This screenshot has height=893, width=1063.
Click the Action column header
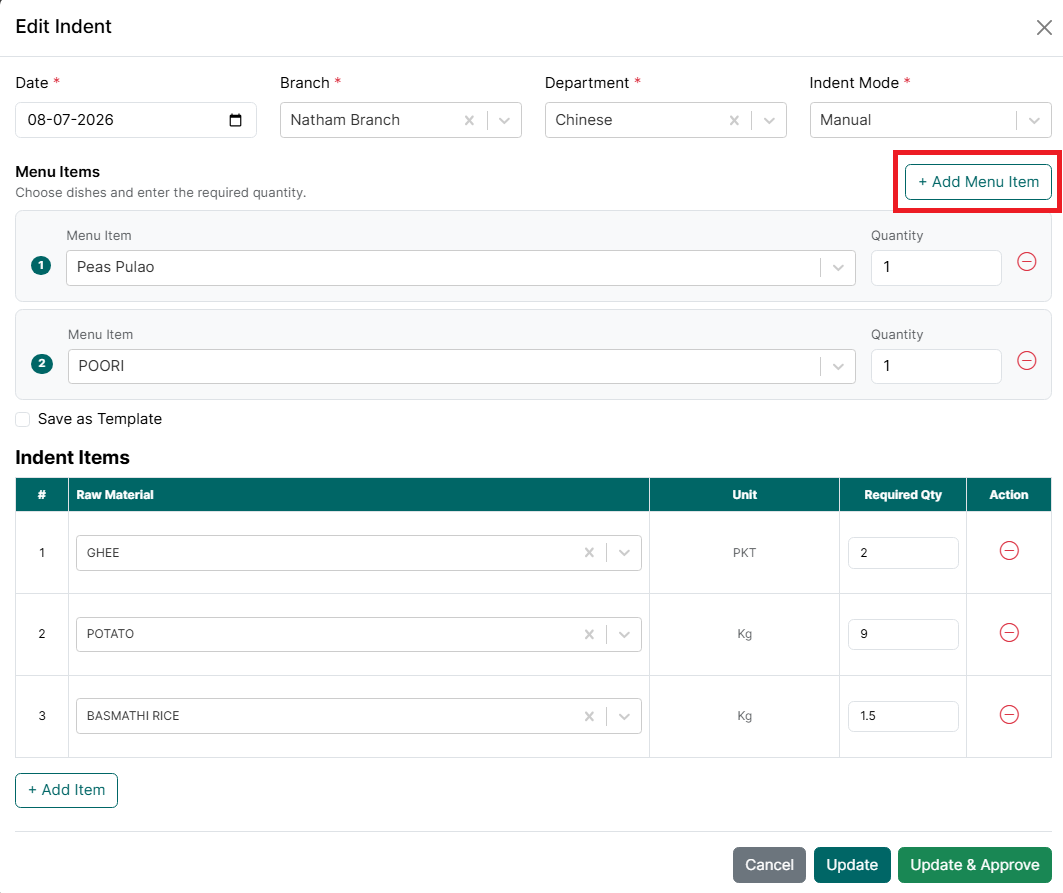point(1008,495)
